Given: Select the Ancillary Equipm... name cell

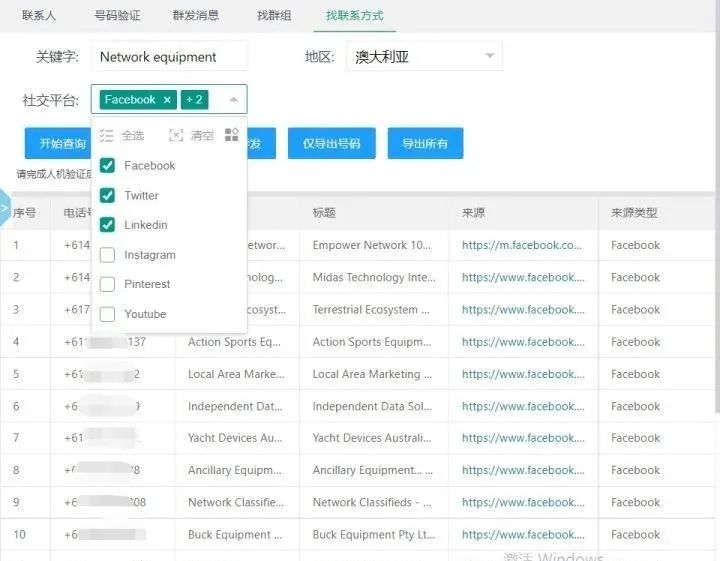Looking at the screenshot, I should pos(235,470).
